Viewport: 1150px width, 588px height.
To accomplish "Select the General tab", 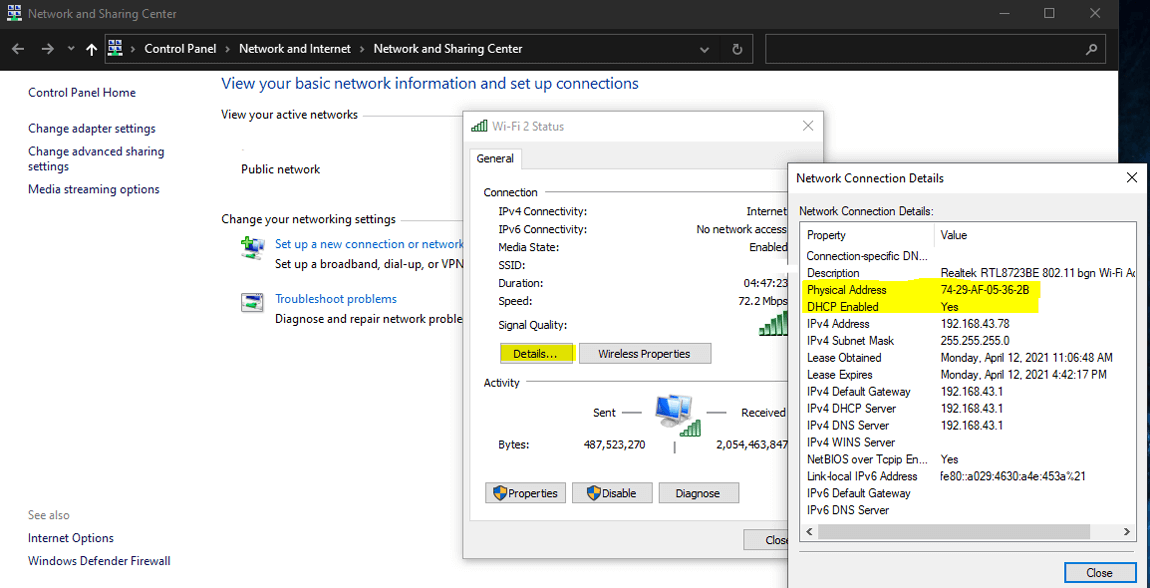I will (x=495, y=159).
